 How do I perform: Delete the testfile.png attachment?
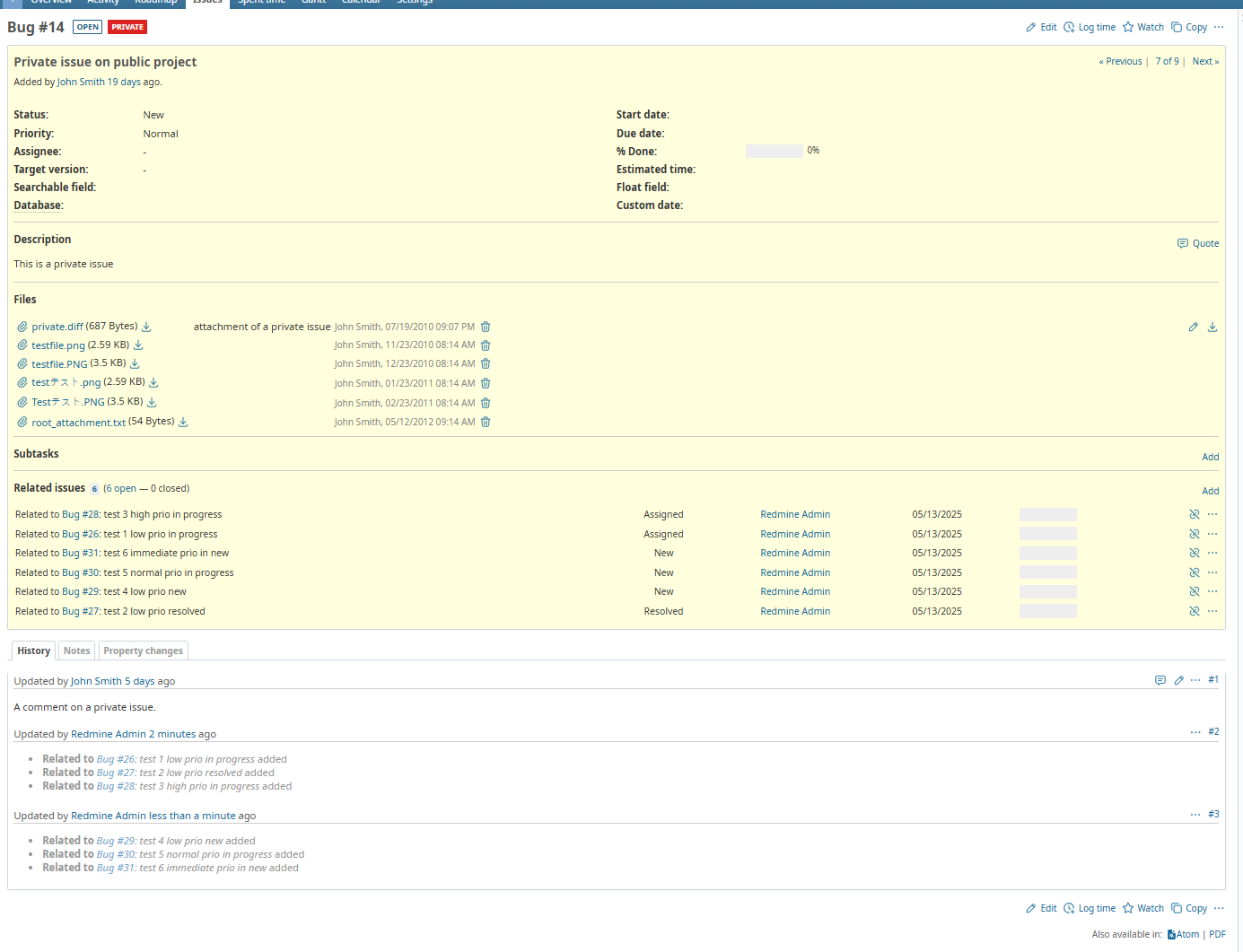pyautogui.click(x=486, y=345)
